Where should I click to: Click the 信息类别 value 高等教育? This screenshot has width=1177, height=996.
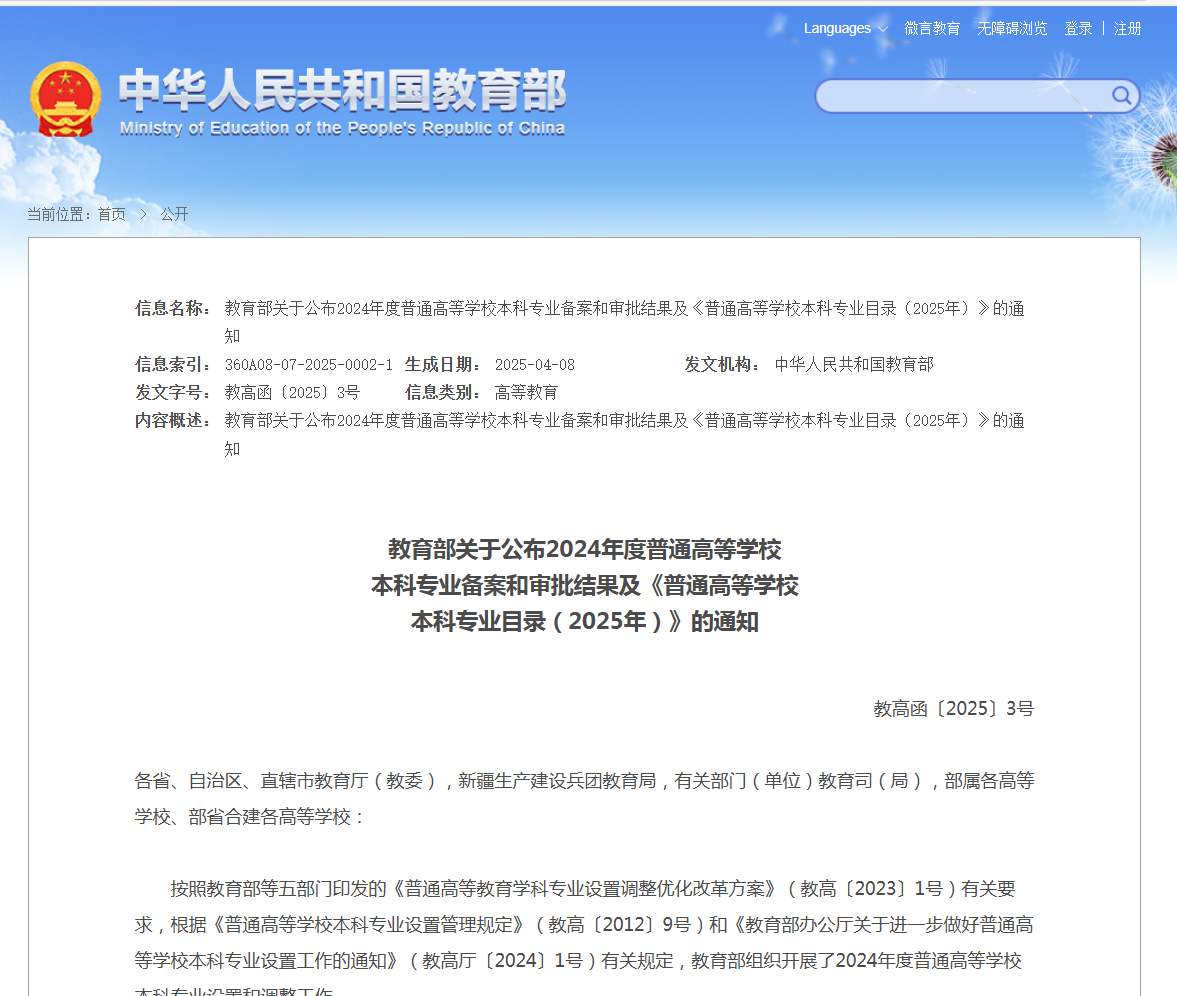[526, 393]
